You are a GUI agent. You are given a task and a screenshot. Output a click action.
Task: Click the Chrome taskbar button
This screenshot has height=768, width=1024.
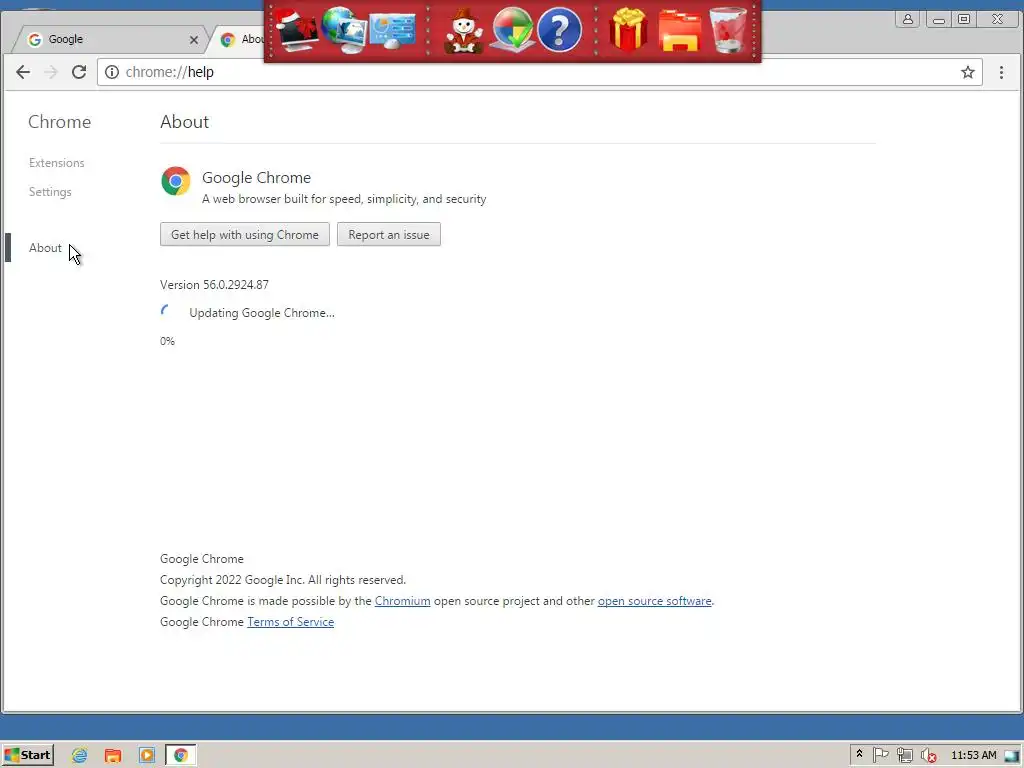click(181, 756)
